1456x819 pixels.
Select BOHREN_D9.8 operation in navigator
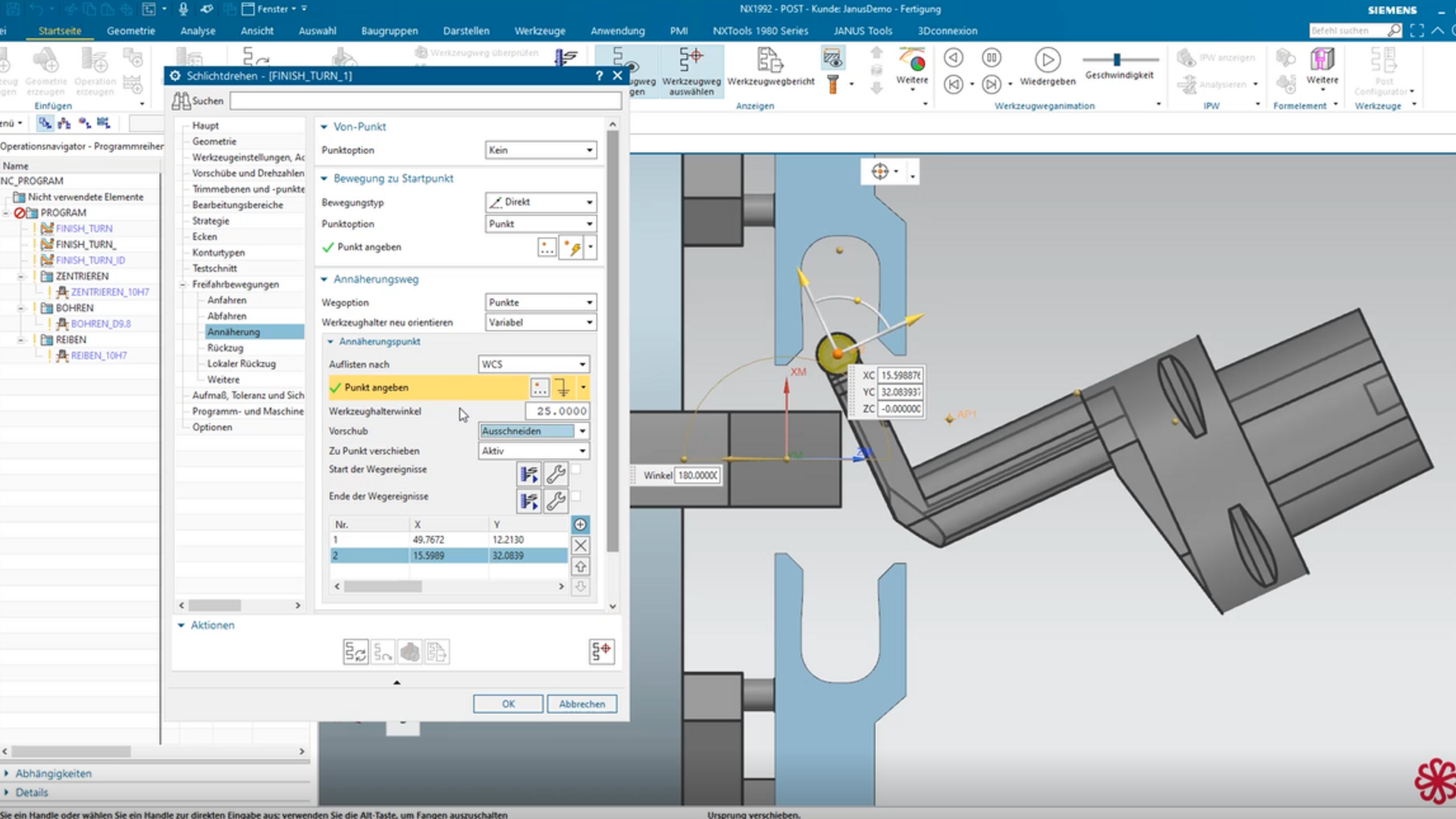(101, 324)
